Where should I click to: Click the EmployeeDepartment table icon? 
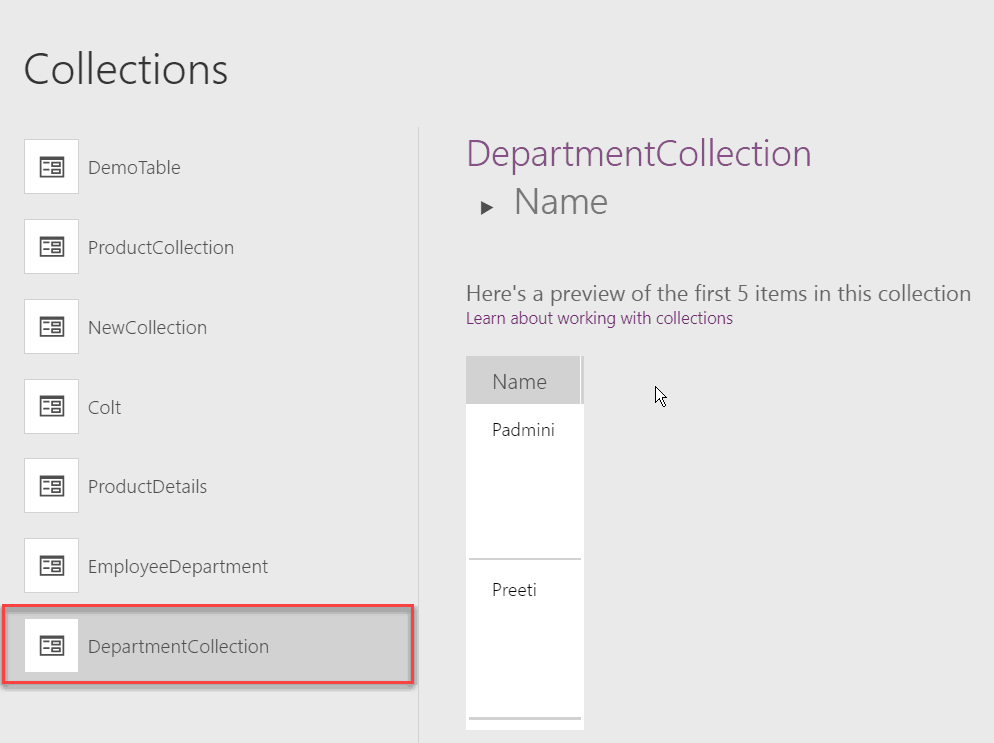click(x=51, y=565)
